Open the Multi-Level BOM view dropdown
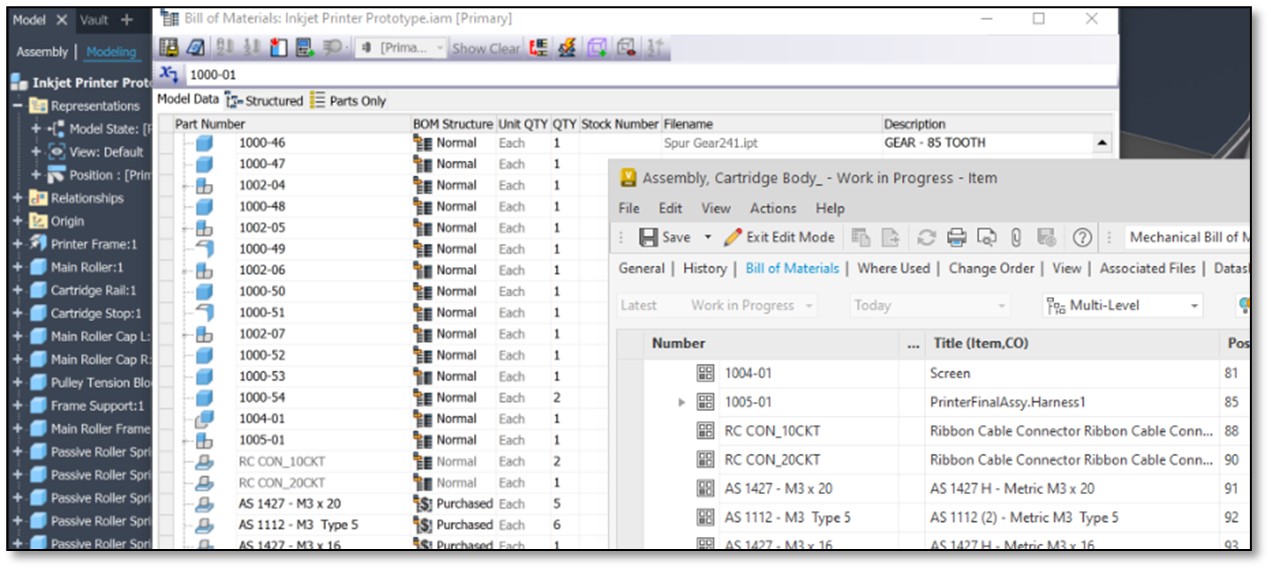1271x570 pixels. pyautogui.click(x=1122, y=305)
